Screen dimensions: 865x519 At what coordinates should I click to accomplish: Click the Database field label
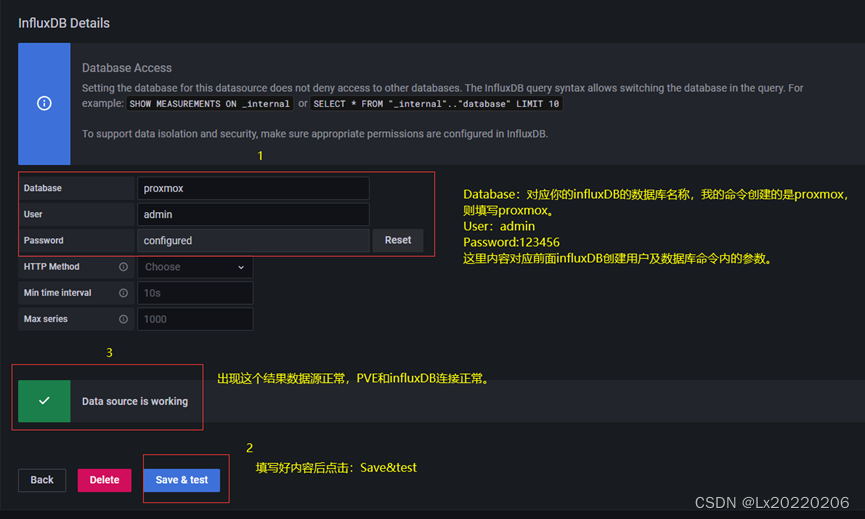coord(42,188)
